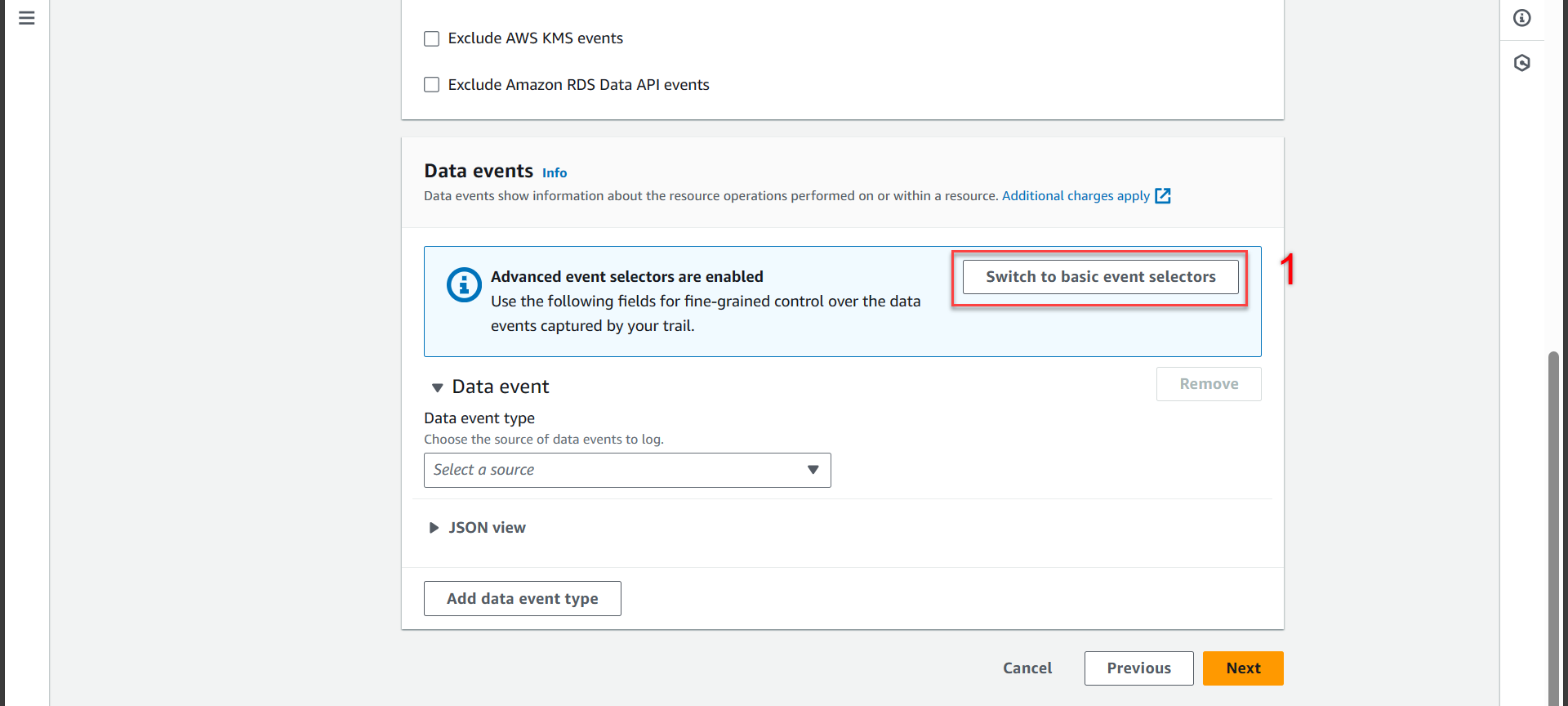The width and height of the screenshot is (1568, 706).
Task: Open the Additional charges apply link
Action: [1076, 196]
